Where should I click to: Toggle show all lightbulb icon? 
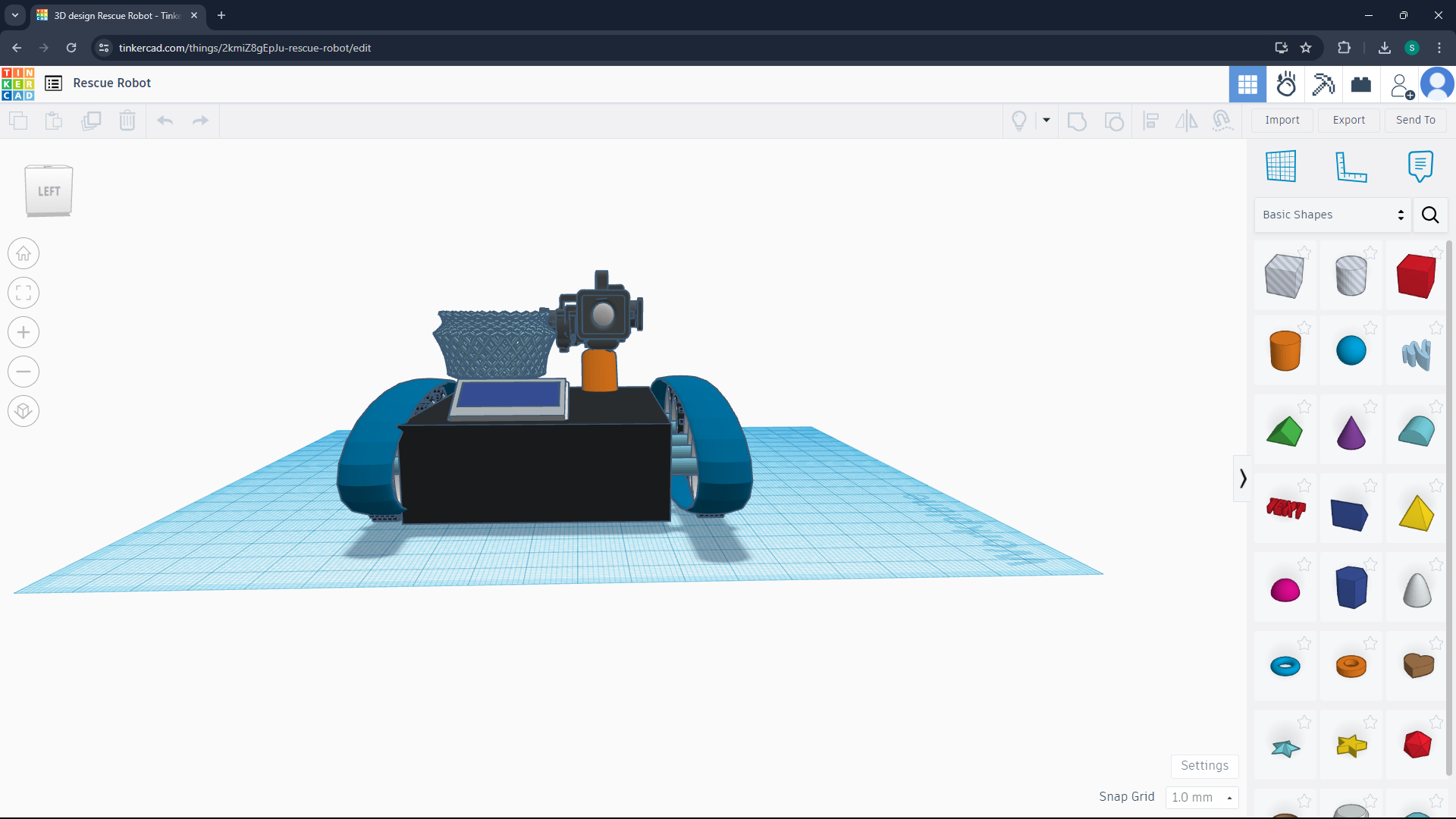click(x=1019, y=121)
